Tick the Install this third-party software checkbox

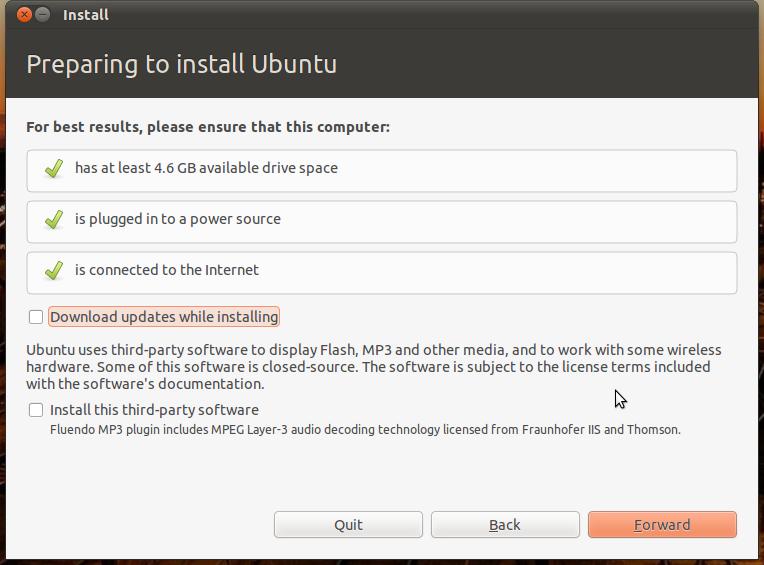click(36, 410)
